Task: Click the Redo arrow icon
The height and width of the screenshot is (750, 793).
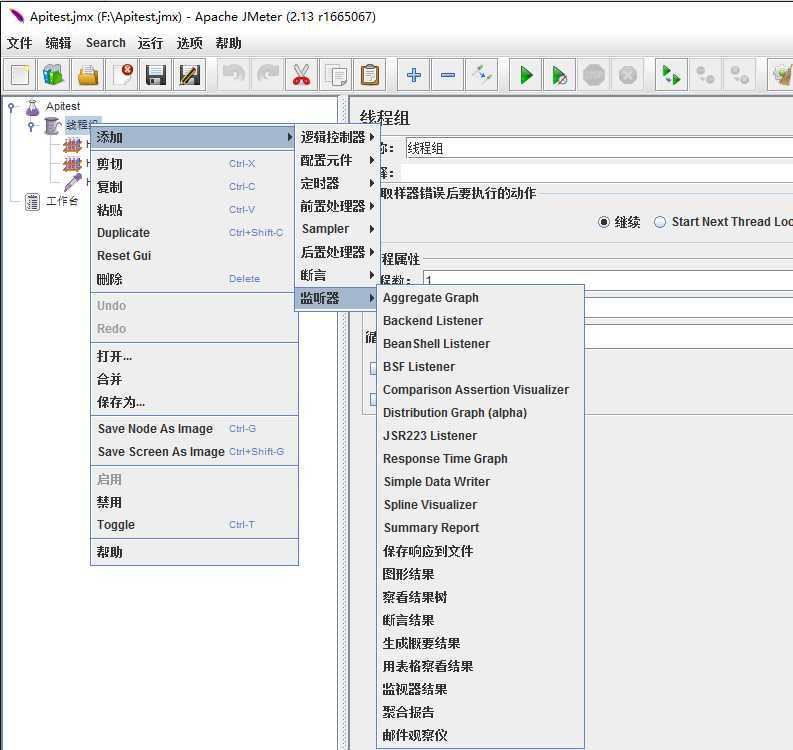Action: pyautogui.click(x=268, y=75)
